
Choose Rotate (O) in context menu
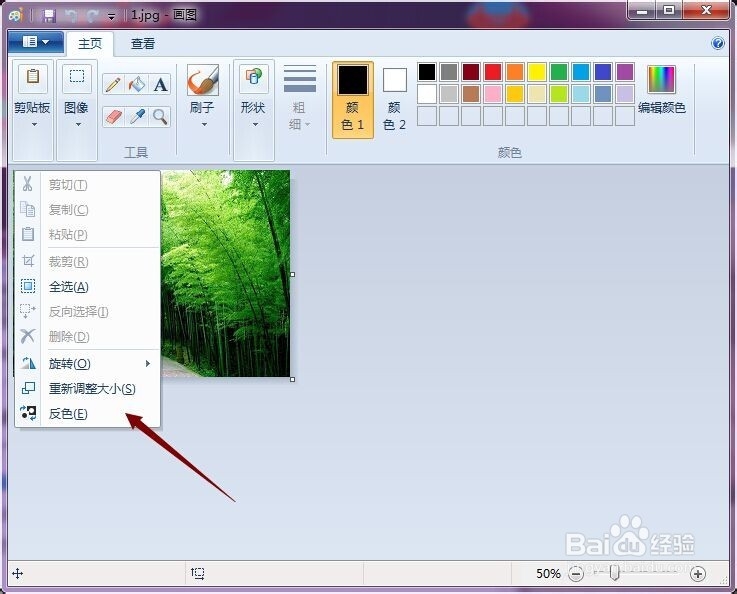pos(88,363)
